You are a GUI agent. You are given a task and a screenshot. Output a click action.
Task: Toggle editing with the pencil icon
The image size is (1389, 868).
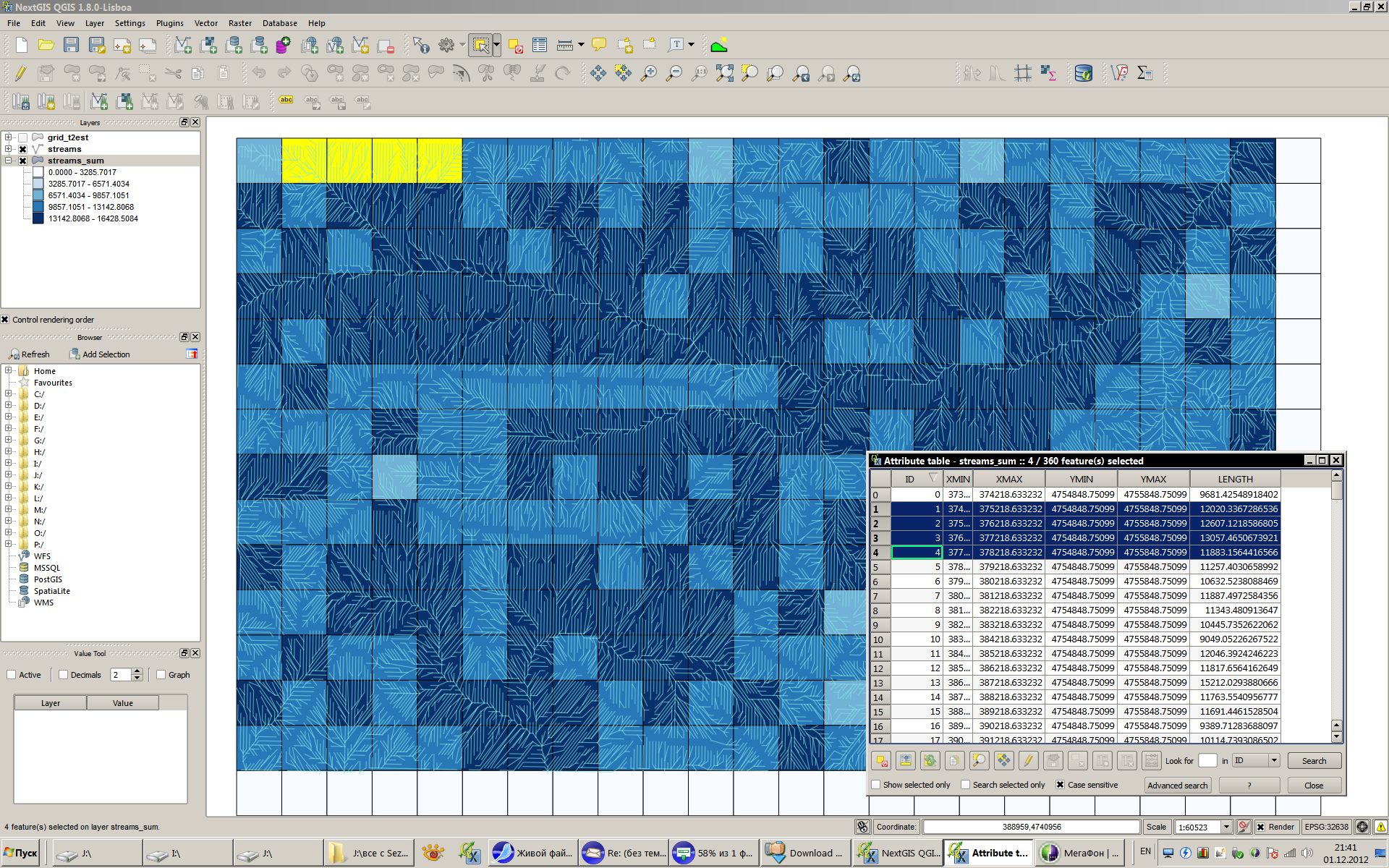20,73
